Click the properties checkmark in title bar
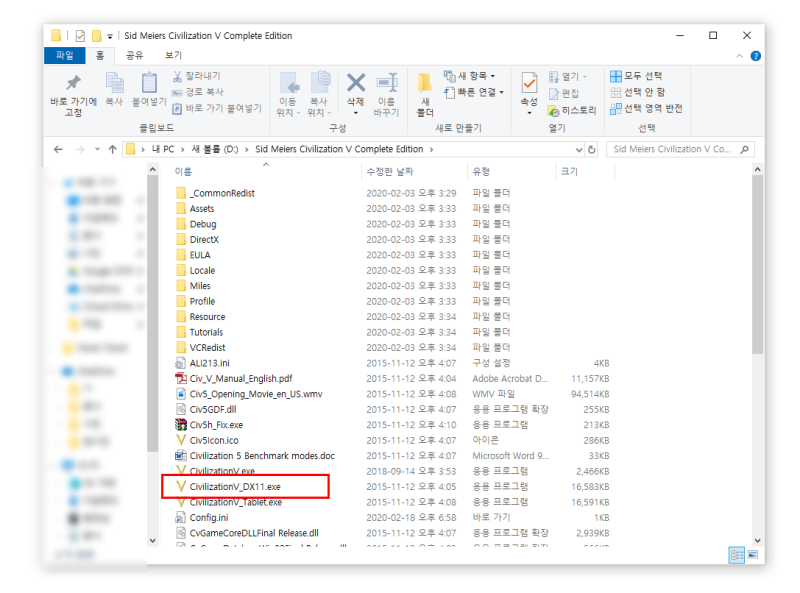 [x=80, y=36]
